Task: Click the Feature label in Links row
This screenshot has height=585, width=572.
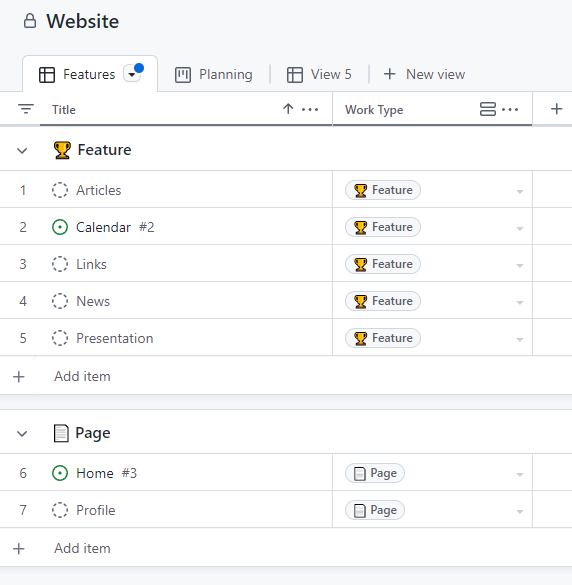Action: click(383, 264)
